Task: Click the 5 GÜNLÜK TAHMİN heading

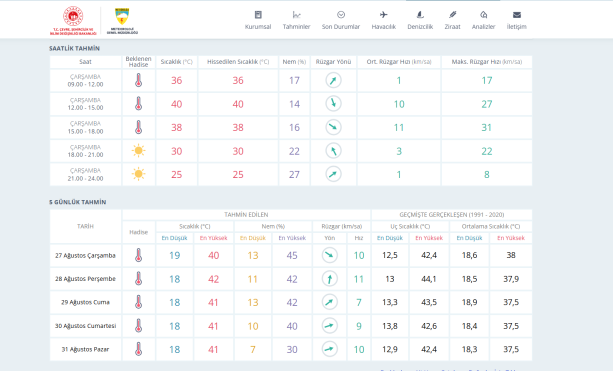Action: (x=77, y=202)
